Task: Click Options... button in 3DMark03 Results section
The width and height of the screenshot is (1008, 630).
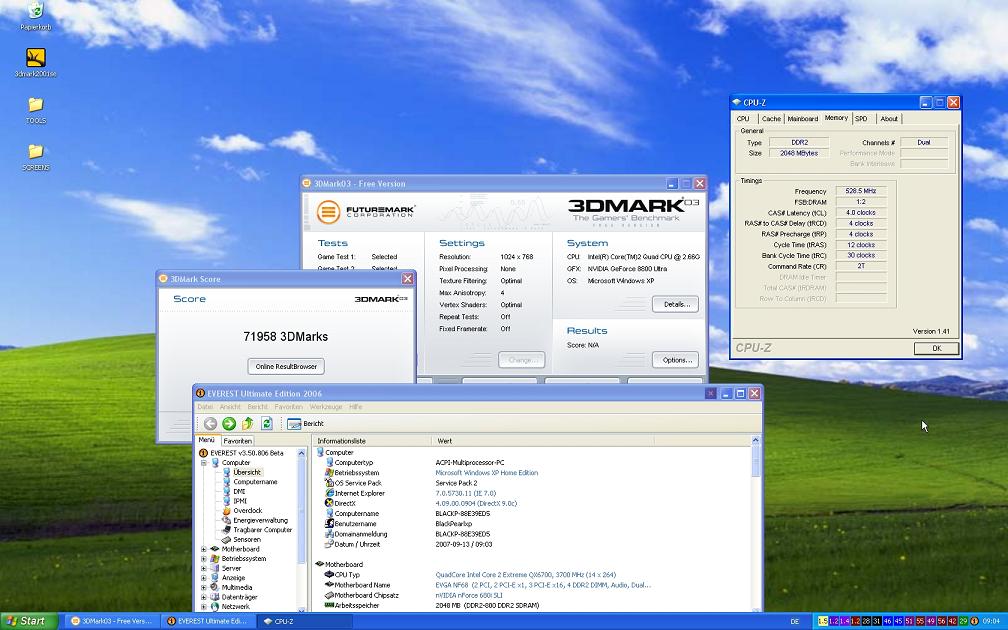Action: pos(676,360)
